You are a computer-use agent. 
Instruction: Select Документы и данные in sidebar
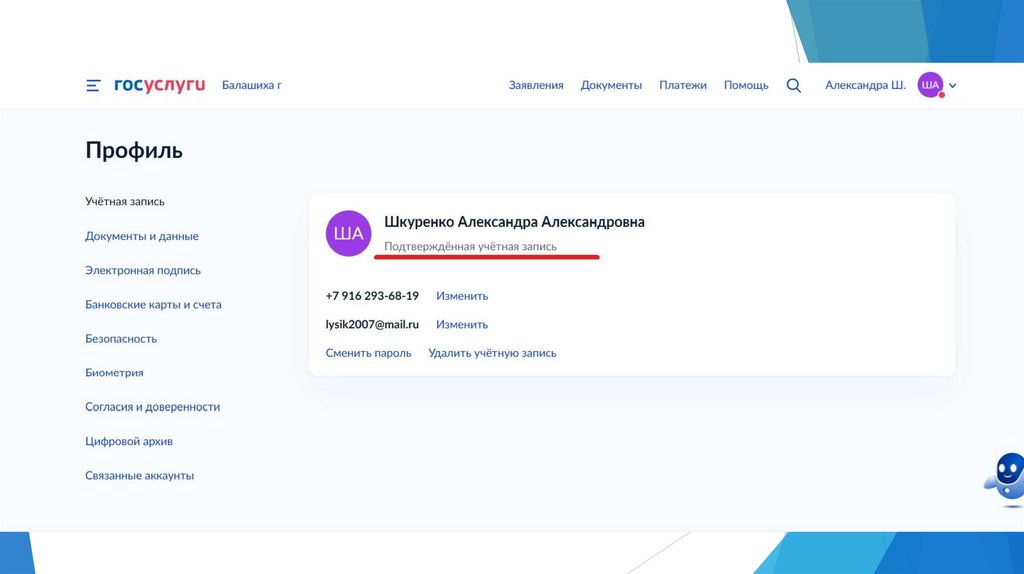pyautogui.click(x=142, y=237)
